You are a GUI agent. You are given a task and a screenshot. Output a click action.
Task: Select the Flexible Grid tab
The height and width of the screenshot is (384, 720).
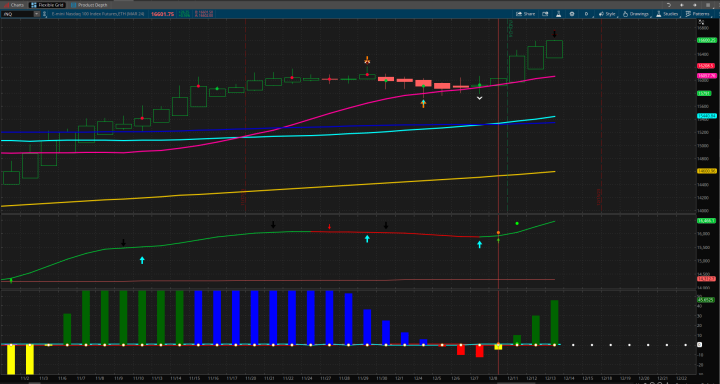47,5
